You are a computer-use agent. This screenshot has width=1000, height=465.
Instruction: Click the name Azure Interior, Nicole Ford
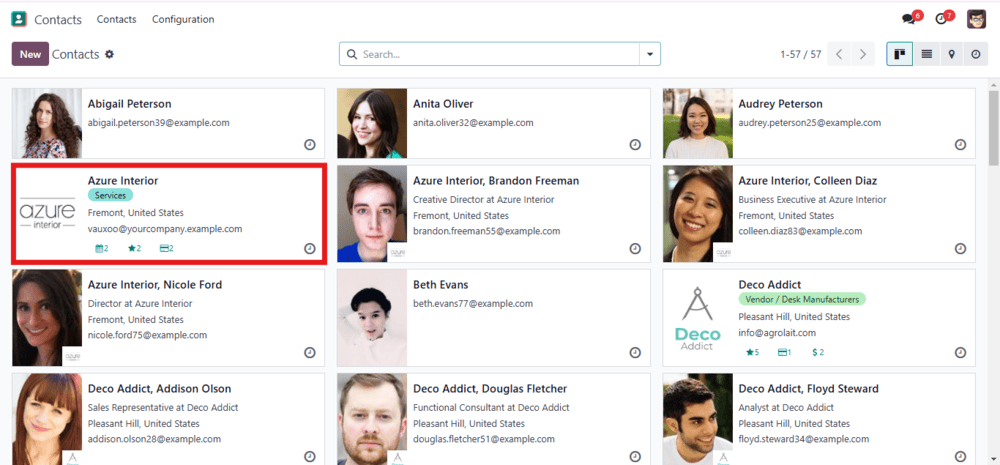pos(155,285)
